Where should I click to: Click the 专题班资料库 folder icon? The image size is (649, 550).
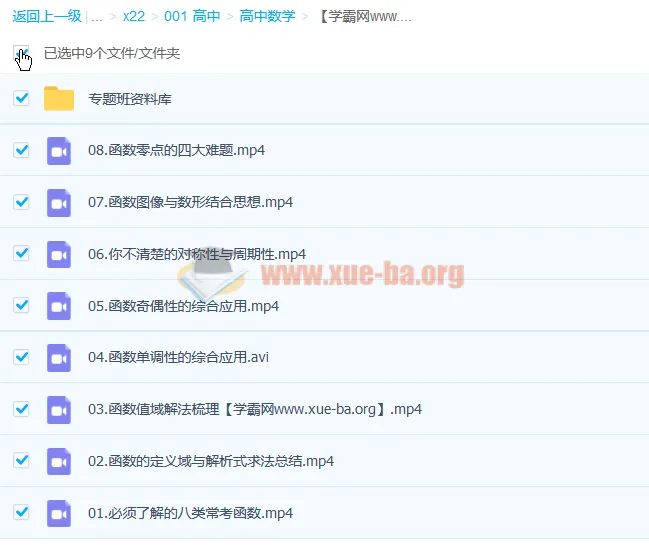pyautogui.click(x=59, y=99)
